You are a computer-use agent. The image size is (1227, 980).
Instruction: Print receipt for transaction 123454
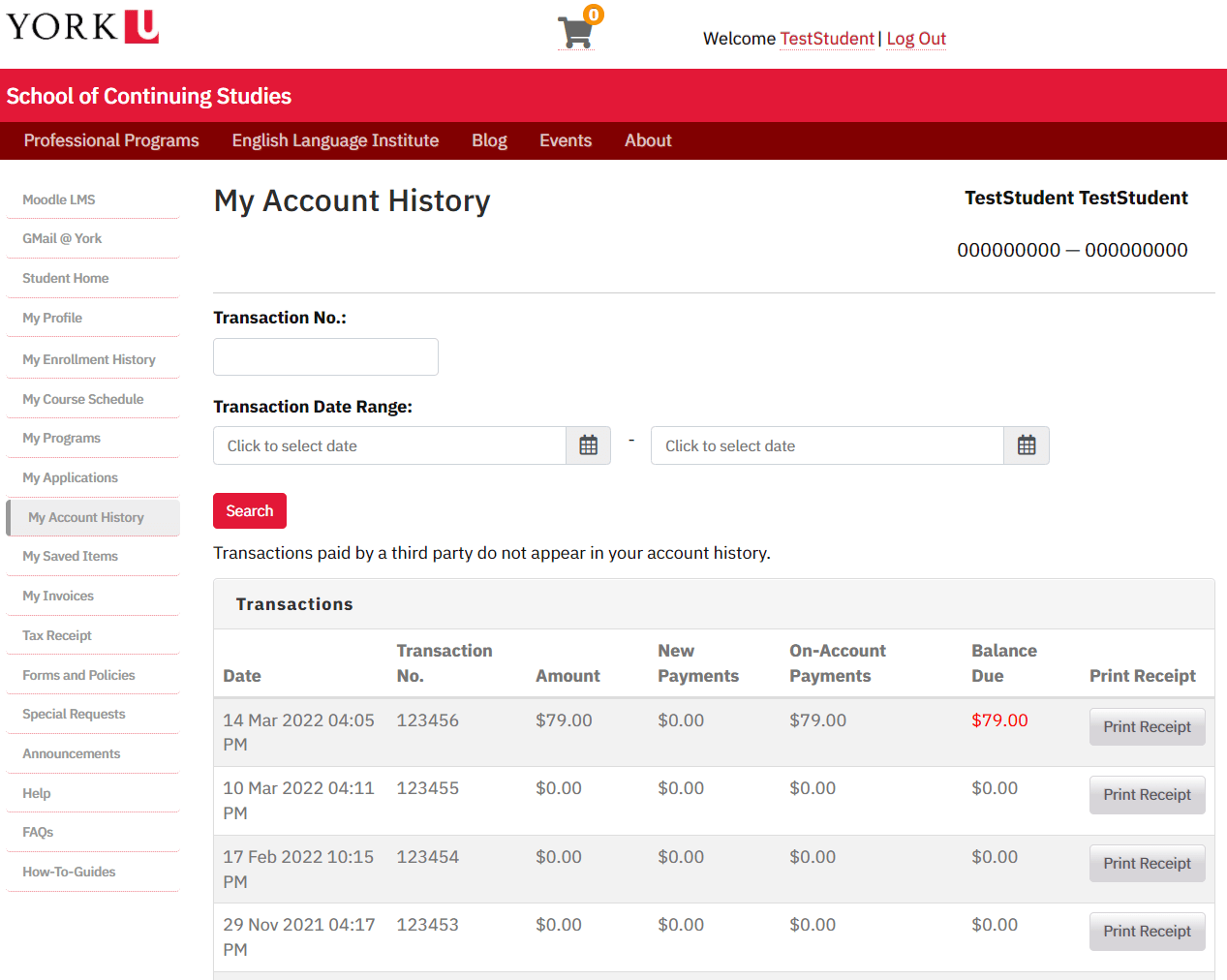tap(1148, 864)
